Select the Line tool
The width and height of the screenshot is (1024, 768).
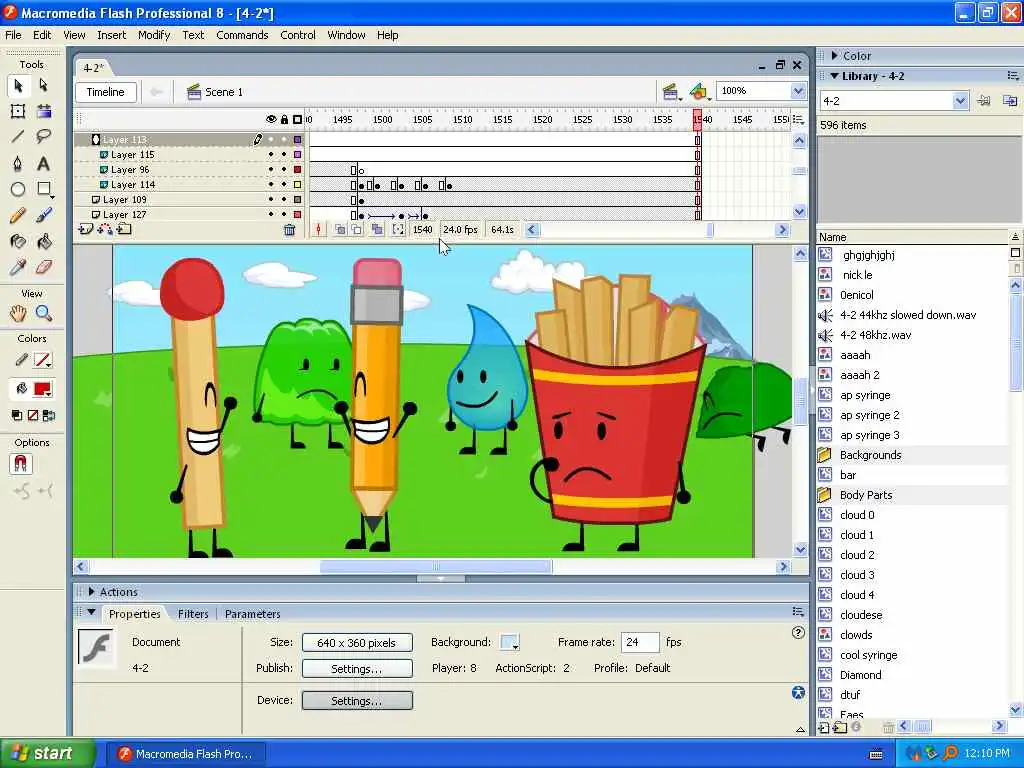coord(18,136)
